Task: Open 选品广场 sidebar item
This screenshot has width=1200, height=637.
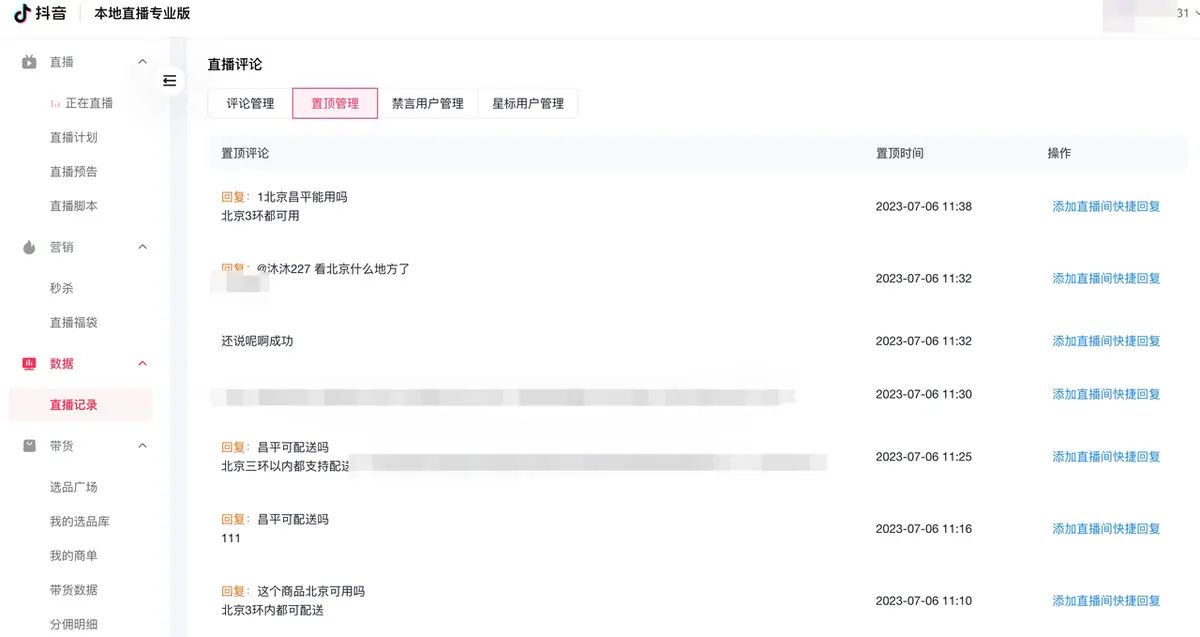Action: click(x=74, y=488)
